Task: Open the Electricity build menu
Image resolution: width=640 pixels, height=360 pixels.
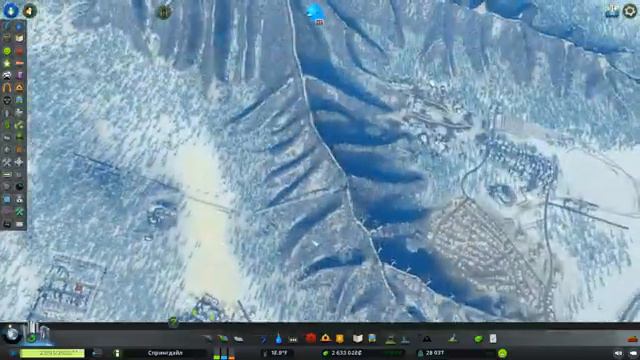Action: point(263,338)
